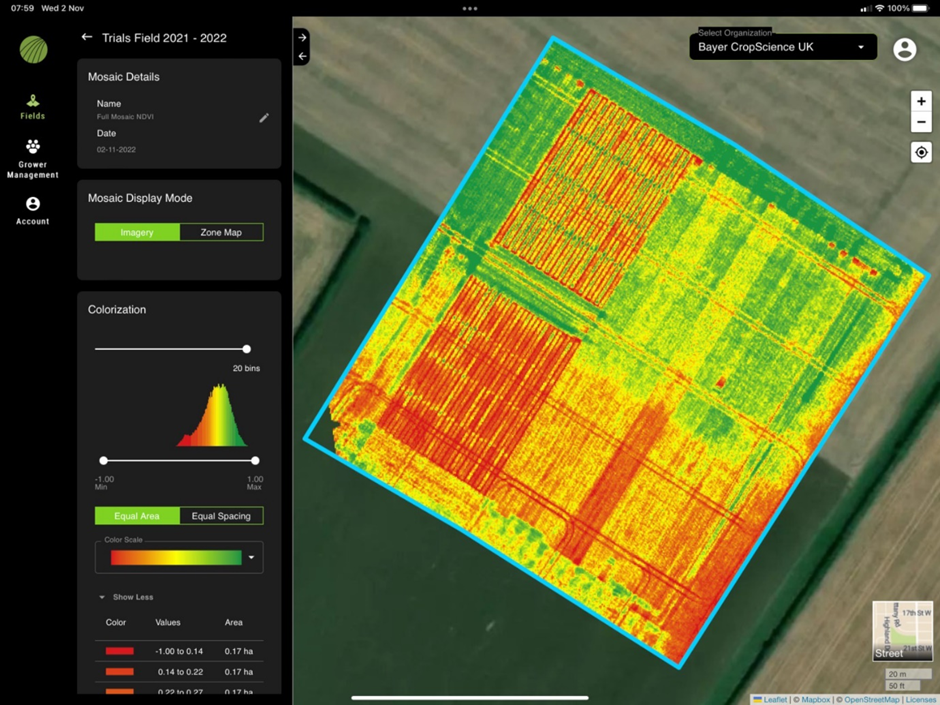940x705 pixels.
Task: Click the mosaic name Full Mosaic NDVI
Action: point(125,117)
